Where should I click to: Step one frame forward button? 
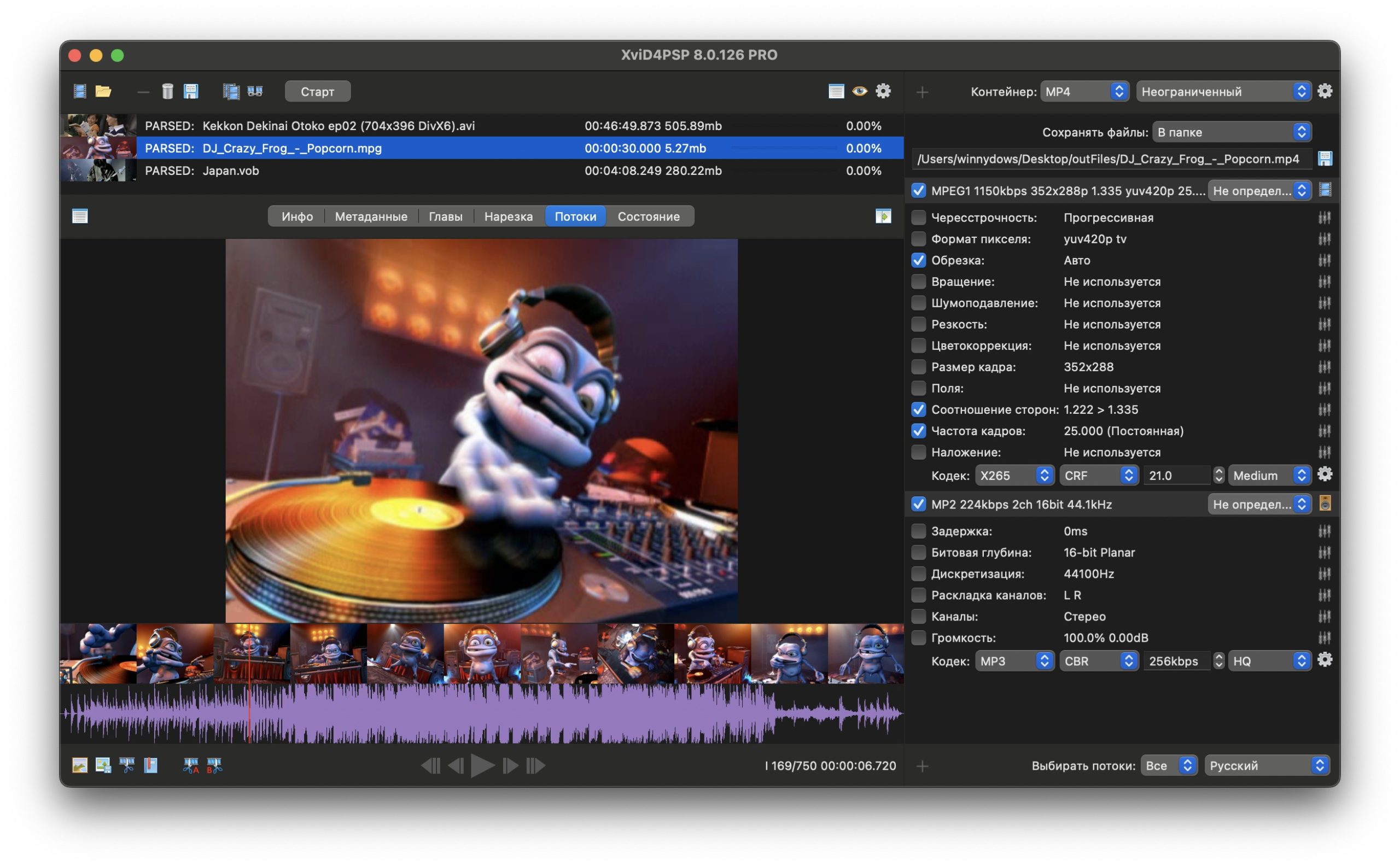510,766
